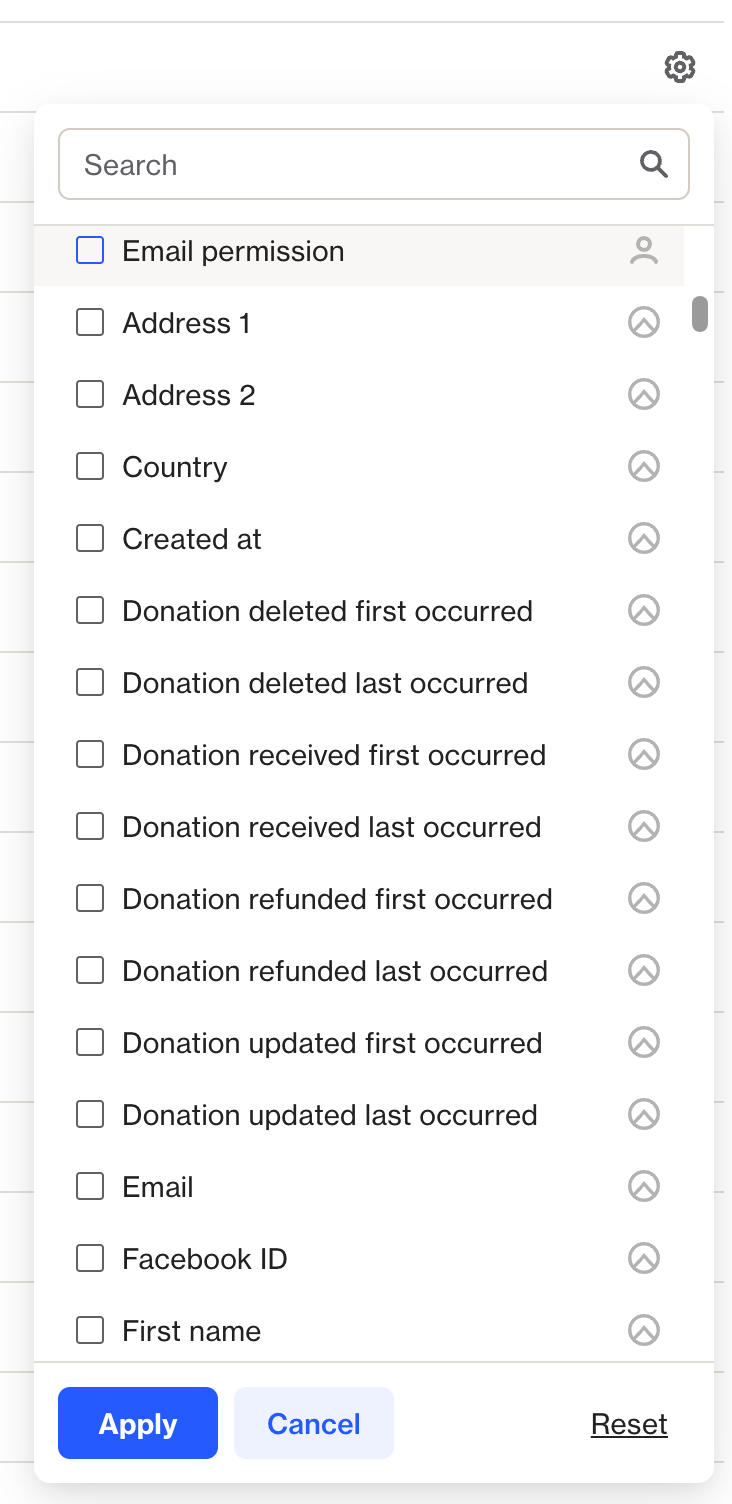This screenshot has height=1504, width=732.
Task: Click the circle icon next to Country
Action: (x=644, y=467)
